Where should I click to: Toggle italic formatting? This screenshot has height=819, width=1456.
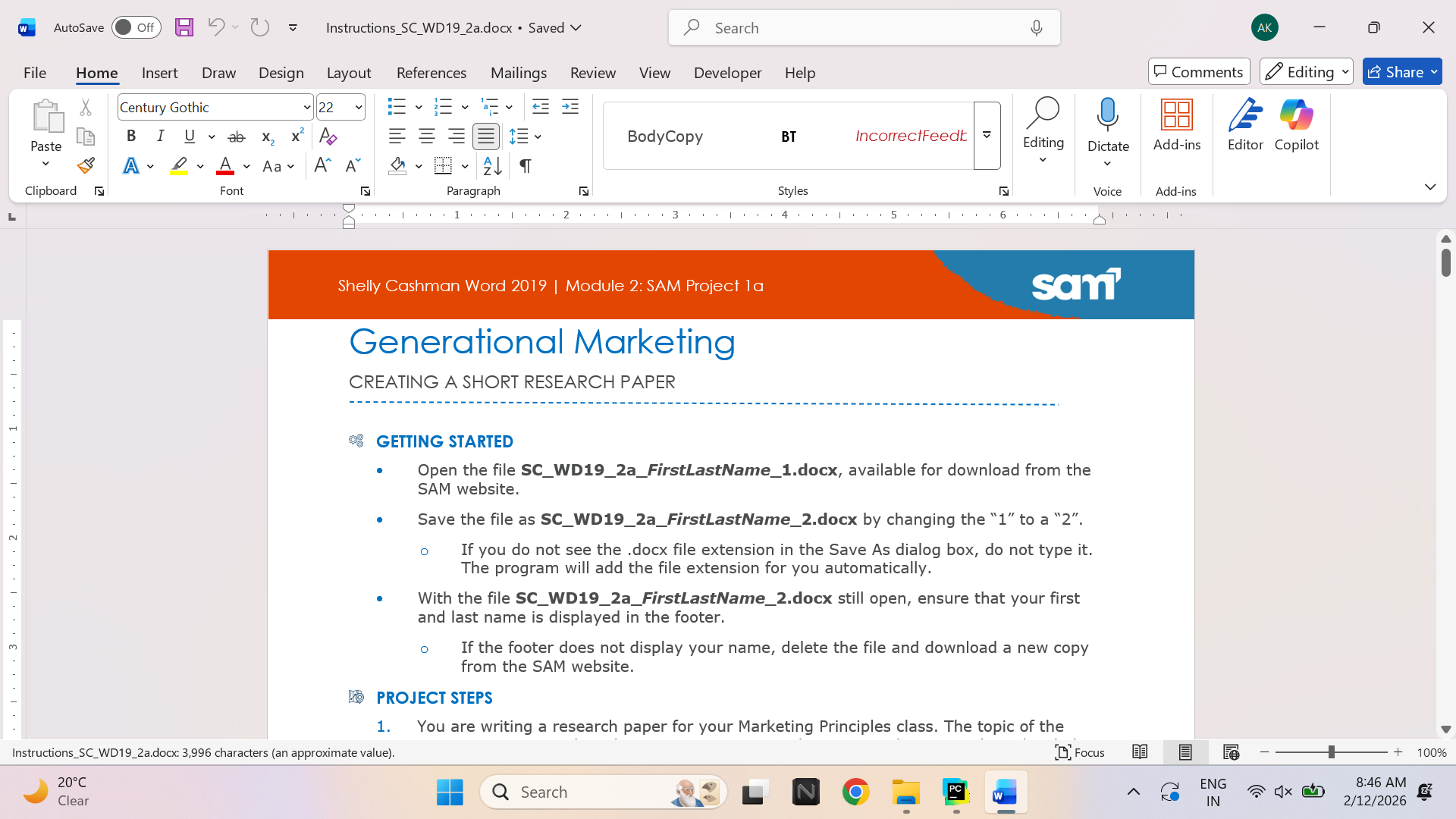pyautogui.click(x=161, y=136)
